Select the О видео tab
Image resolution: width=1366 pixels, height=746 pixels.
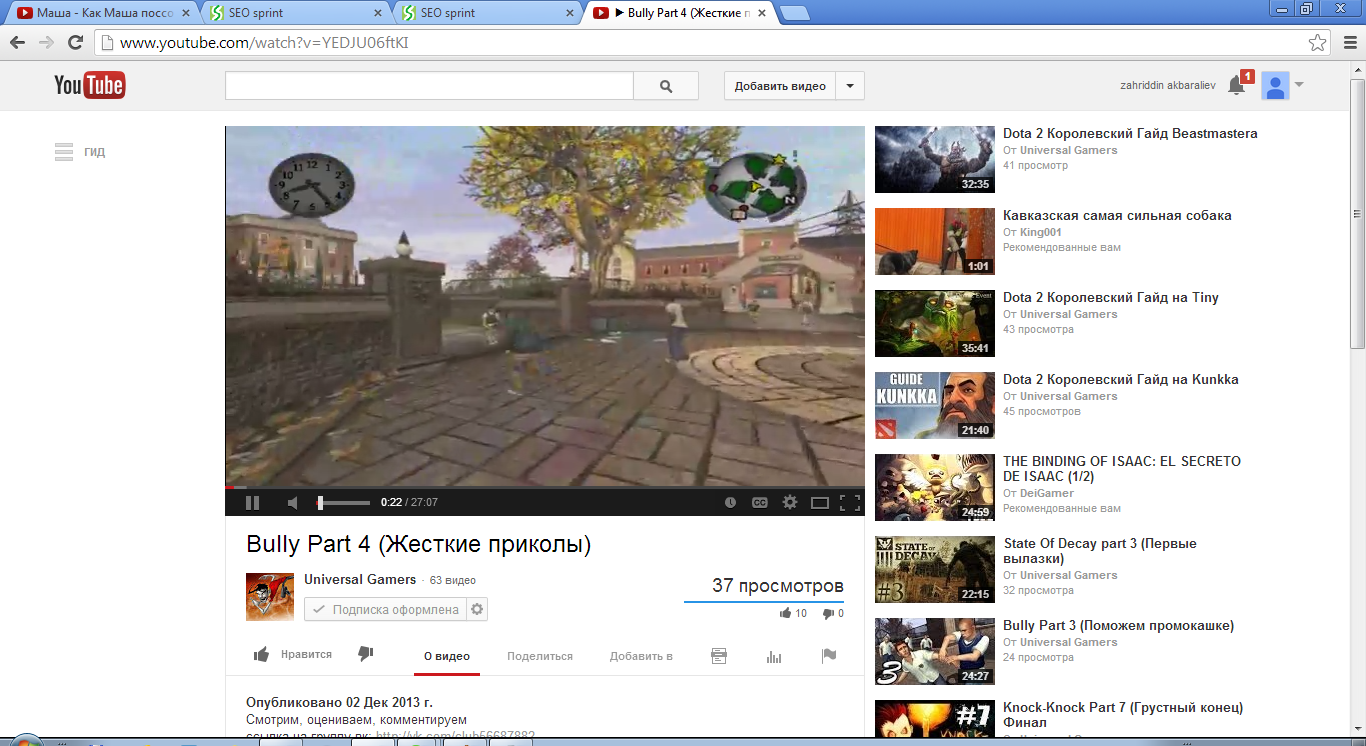point(447,656)
